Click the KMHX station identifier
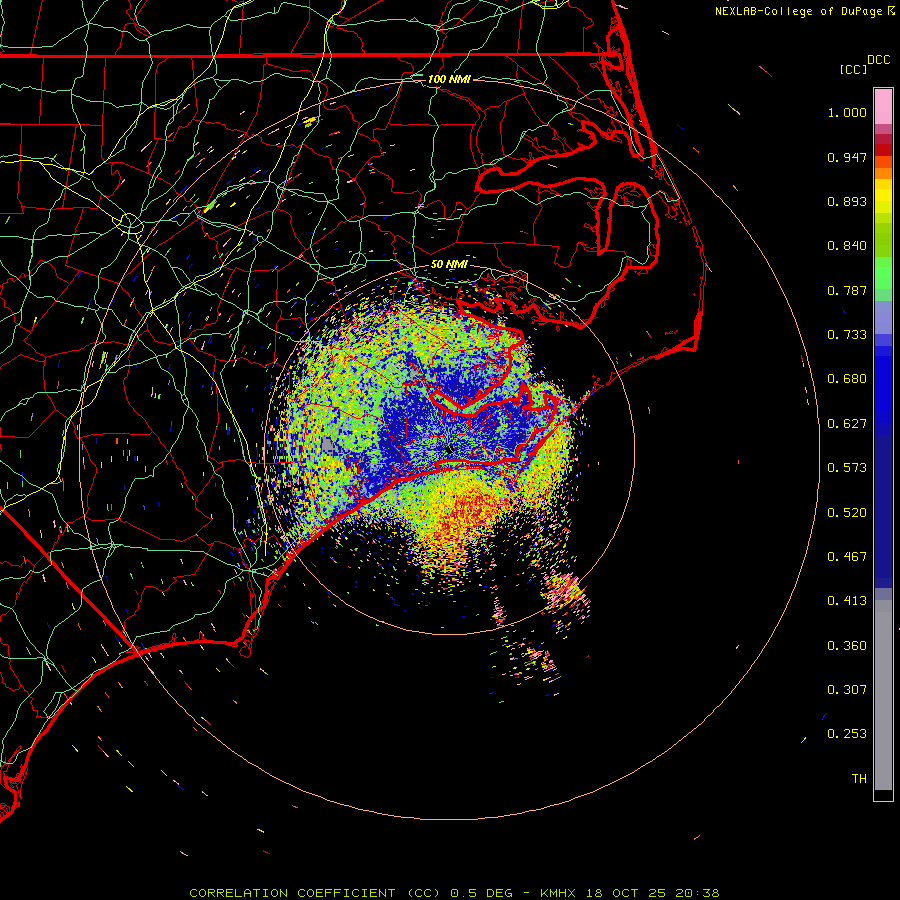Screen dimensions: 900x900 point(558,893)
